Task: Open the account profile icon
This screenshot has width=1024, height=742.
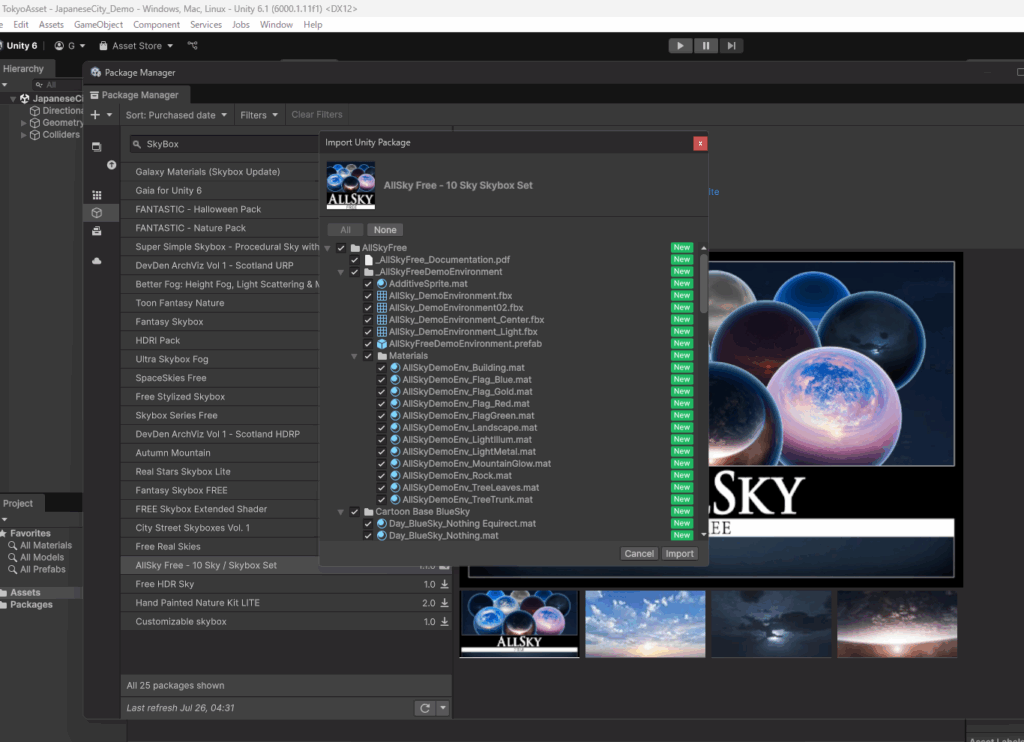Action: [59, 46]
